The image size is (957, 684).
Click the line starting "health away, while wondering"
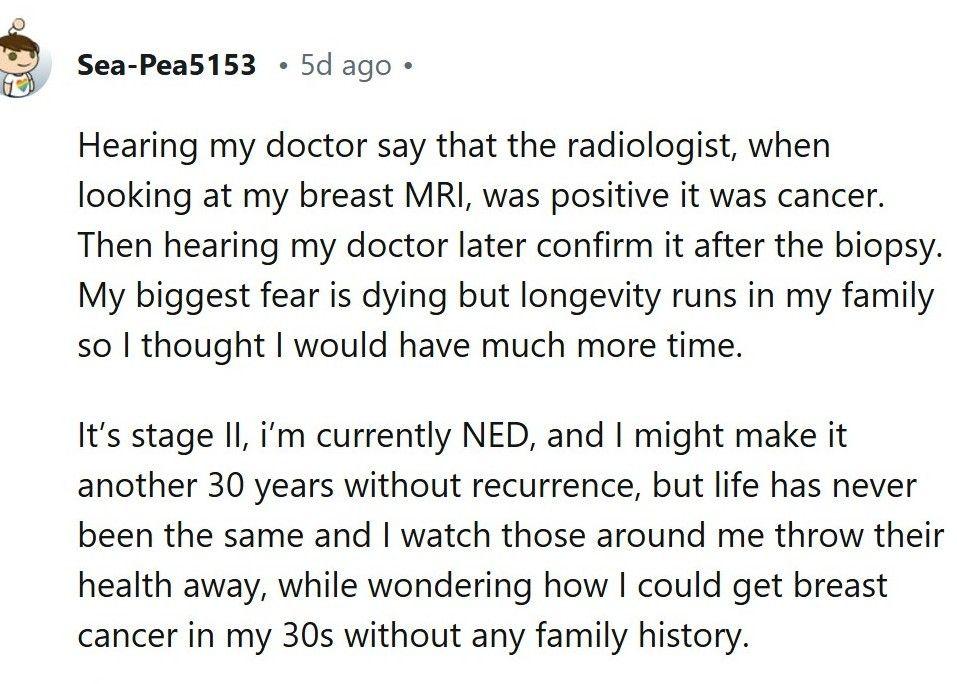pyautogui.click(x=482, y=585)
